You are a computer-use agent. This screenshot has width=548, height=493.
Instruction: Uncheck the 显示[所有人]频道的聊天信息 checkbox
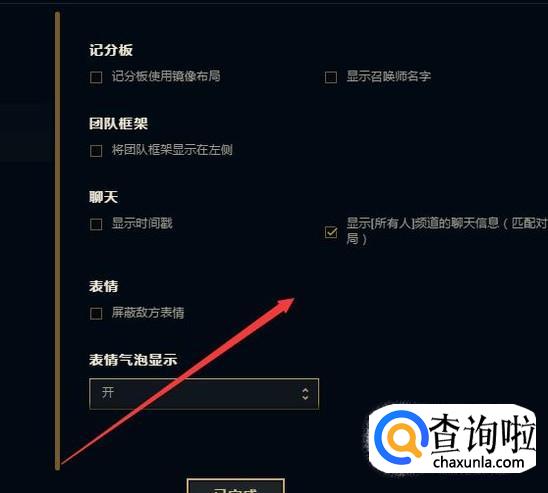pos(331,232)
